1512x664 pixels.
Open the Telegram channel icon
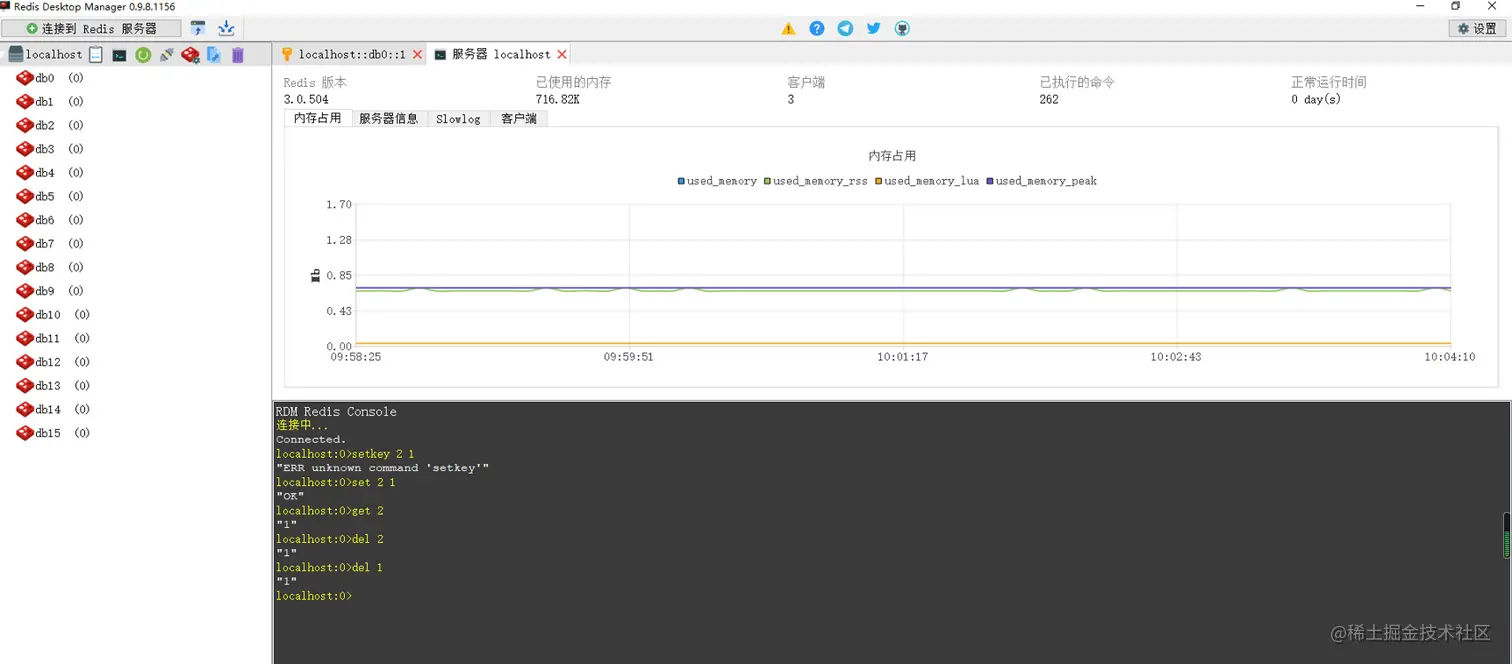845,29
